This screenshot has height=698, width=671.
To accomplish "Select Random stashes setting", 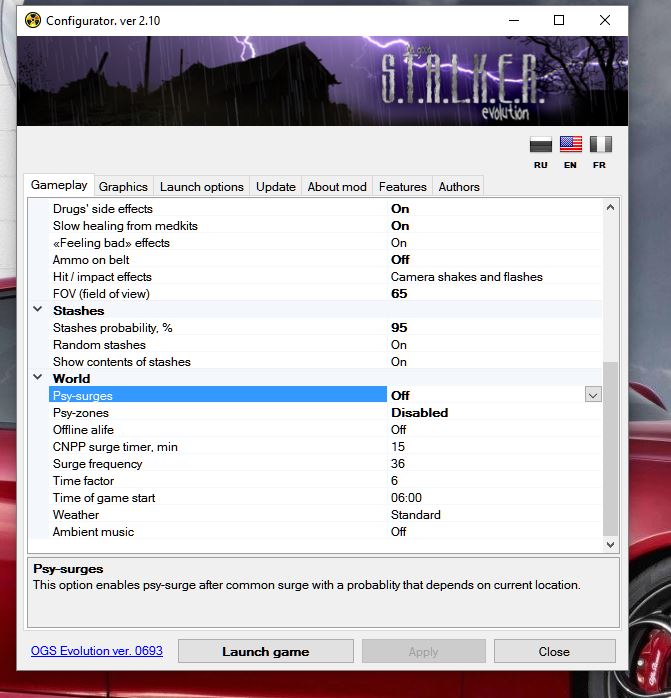I will coord(325,345).
